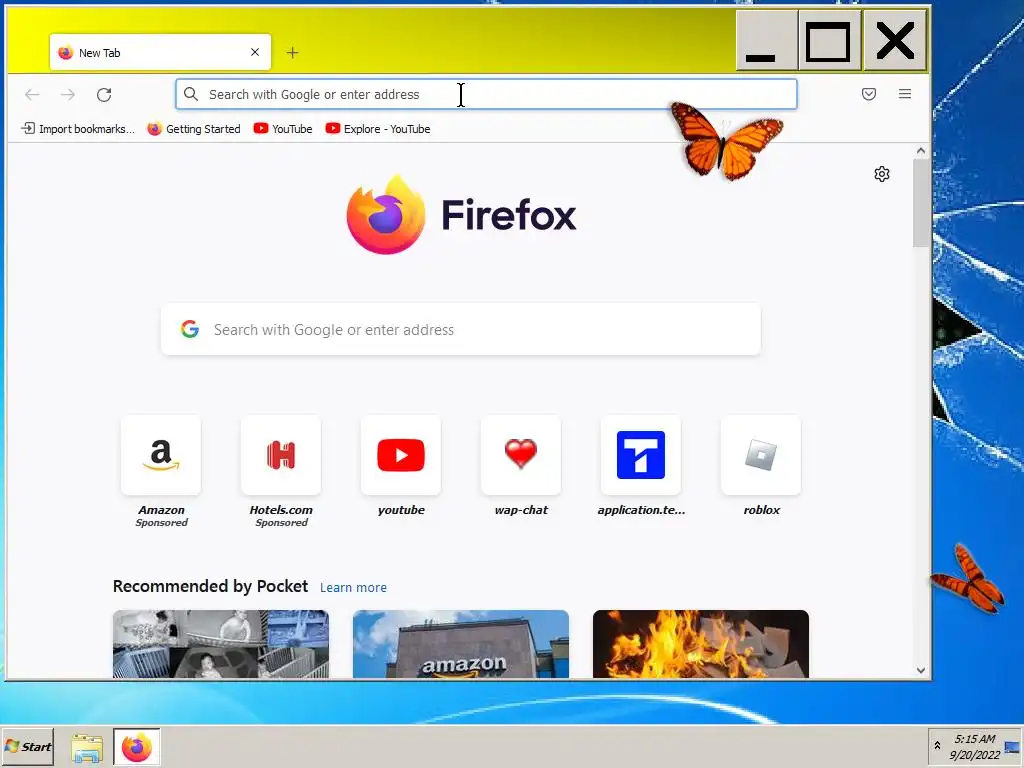
Task: Open a new tab with plus button
Action: point(293,52)
